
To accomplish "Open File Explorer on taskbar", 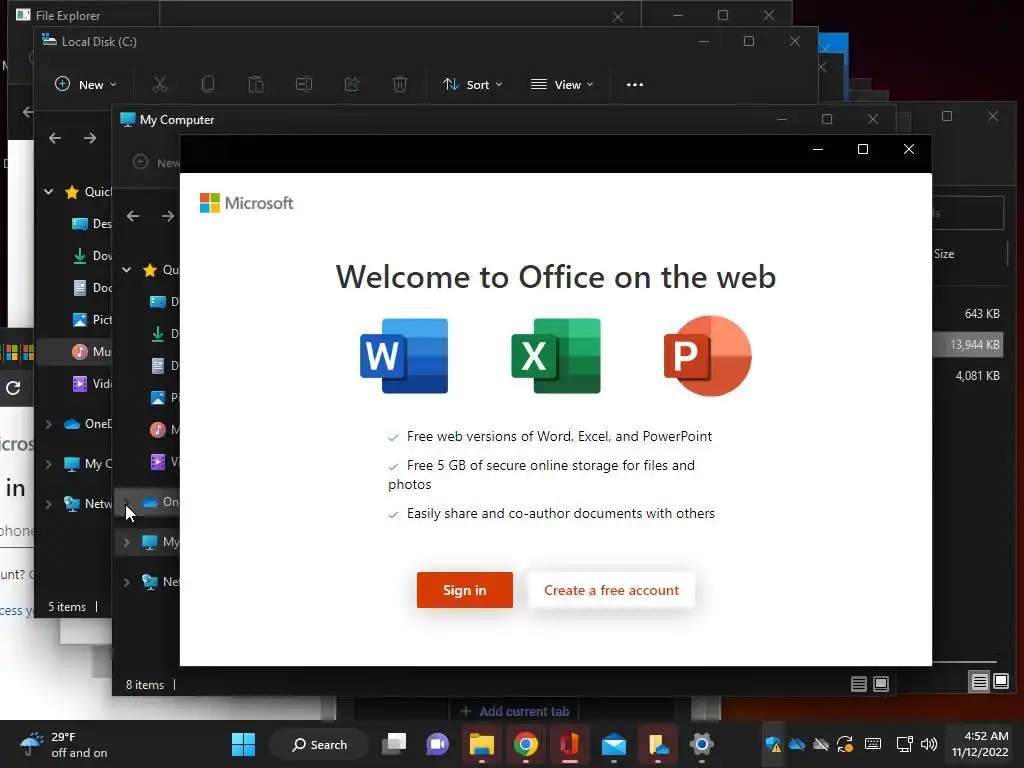I will click(482, 744).
